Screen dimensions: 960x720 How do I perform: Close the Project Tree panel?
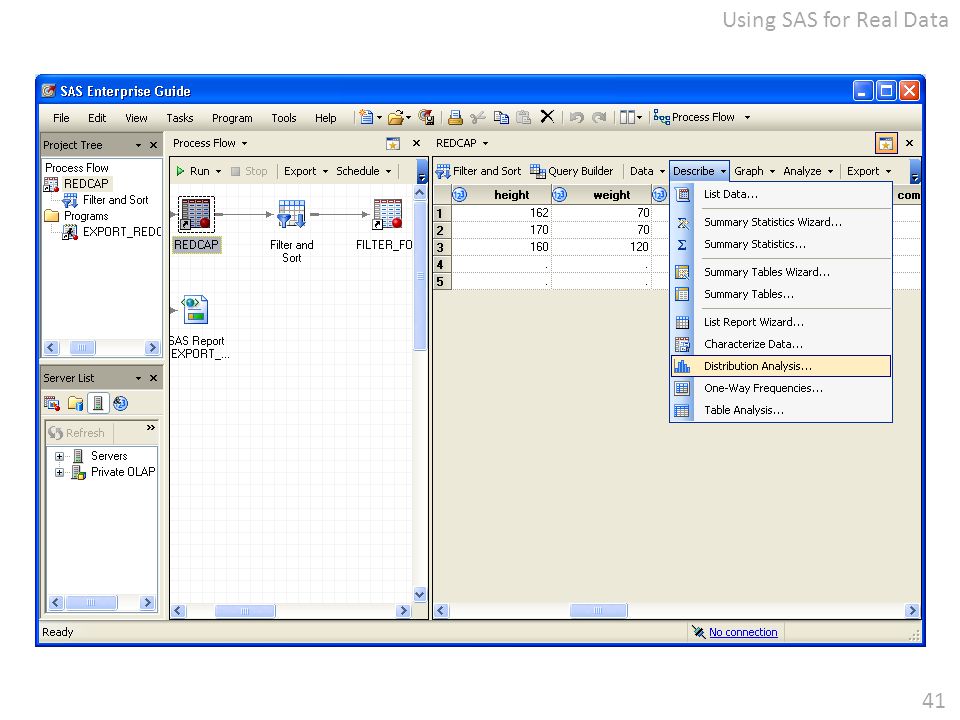pyautogui.click(x=154, y=145)
